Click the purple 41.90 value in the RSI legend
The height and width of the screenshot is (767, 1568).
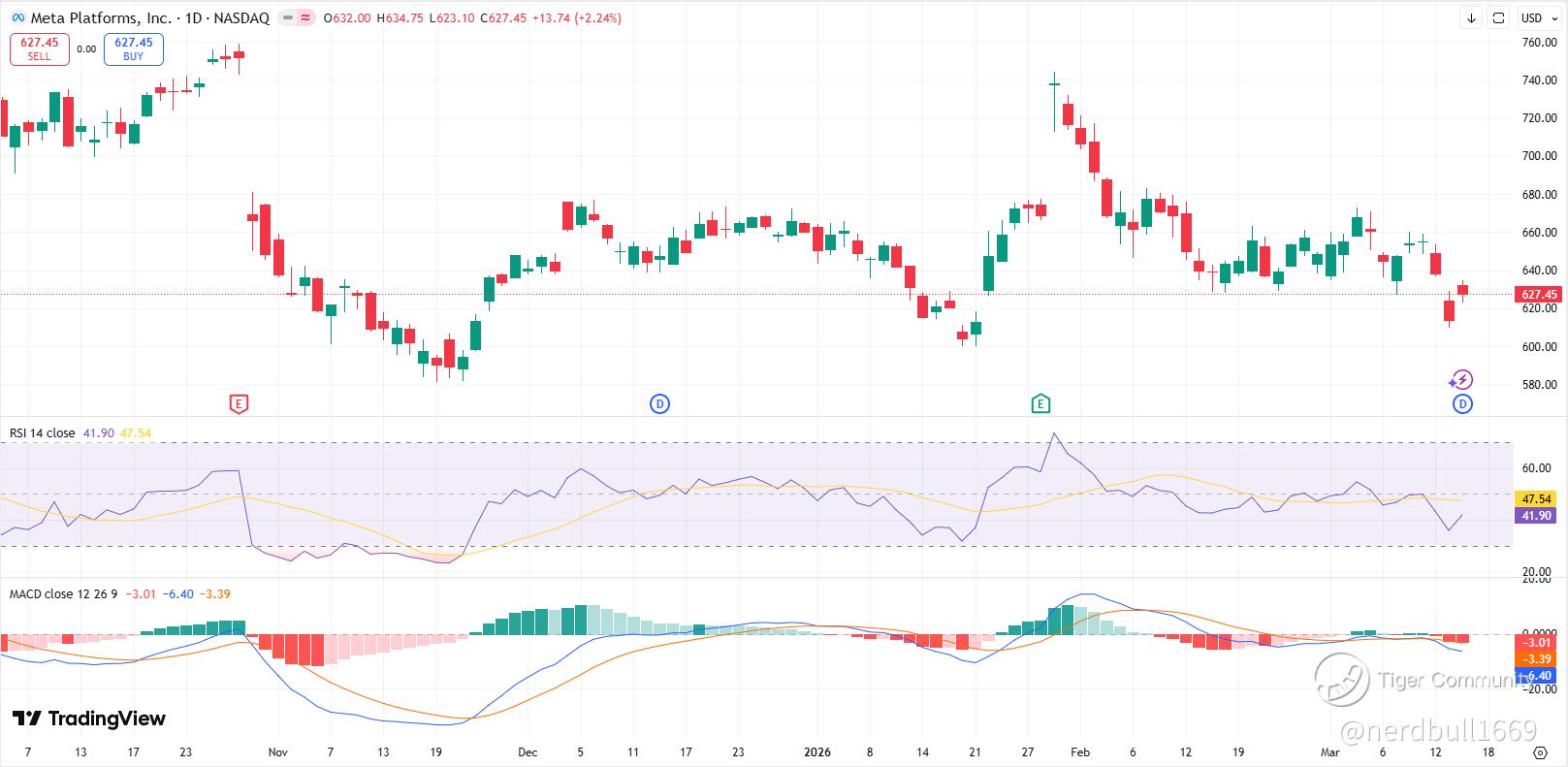(99, 432)
